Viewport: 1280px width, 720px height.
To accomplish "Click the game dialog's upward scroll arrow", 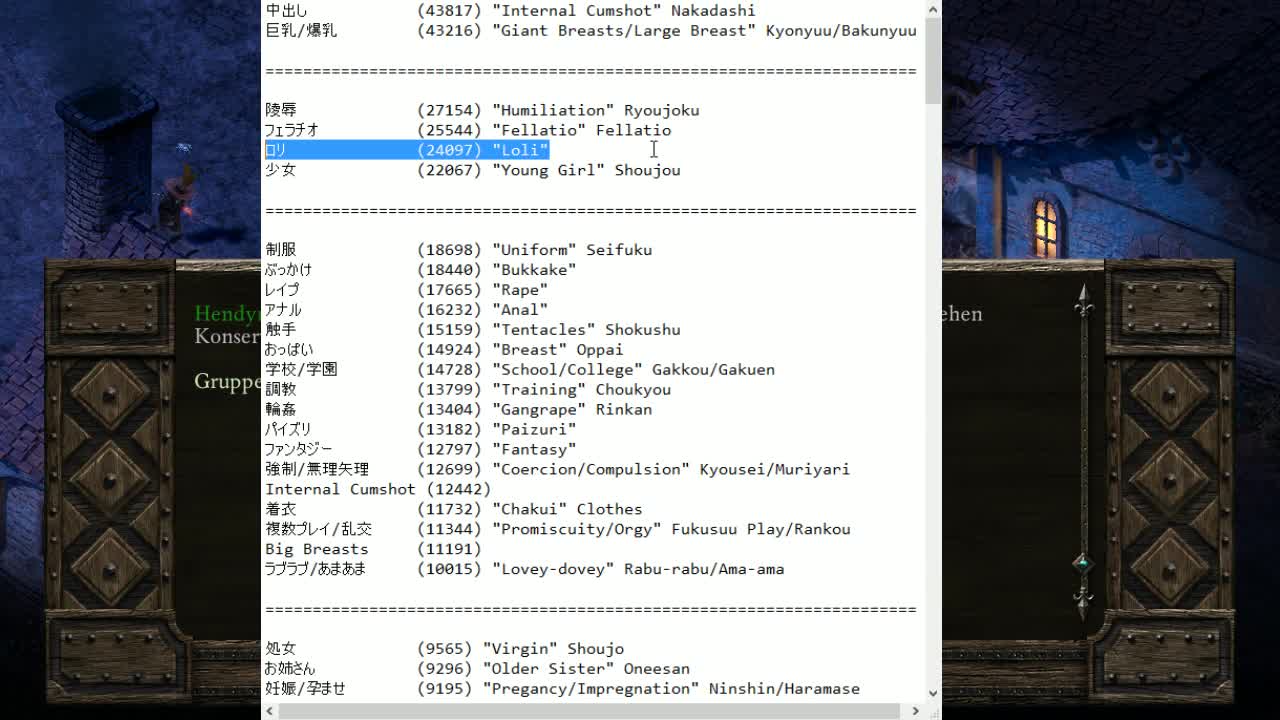I will coord(1082,298).
